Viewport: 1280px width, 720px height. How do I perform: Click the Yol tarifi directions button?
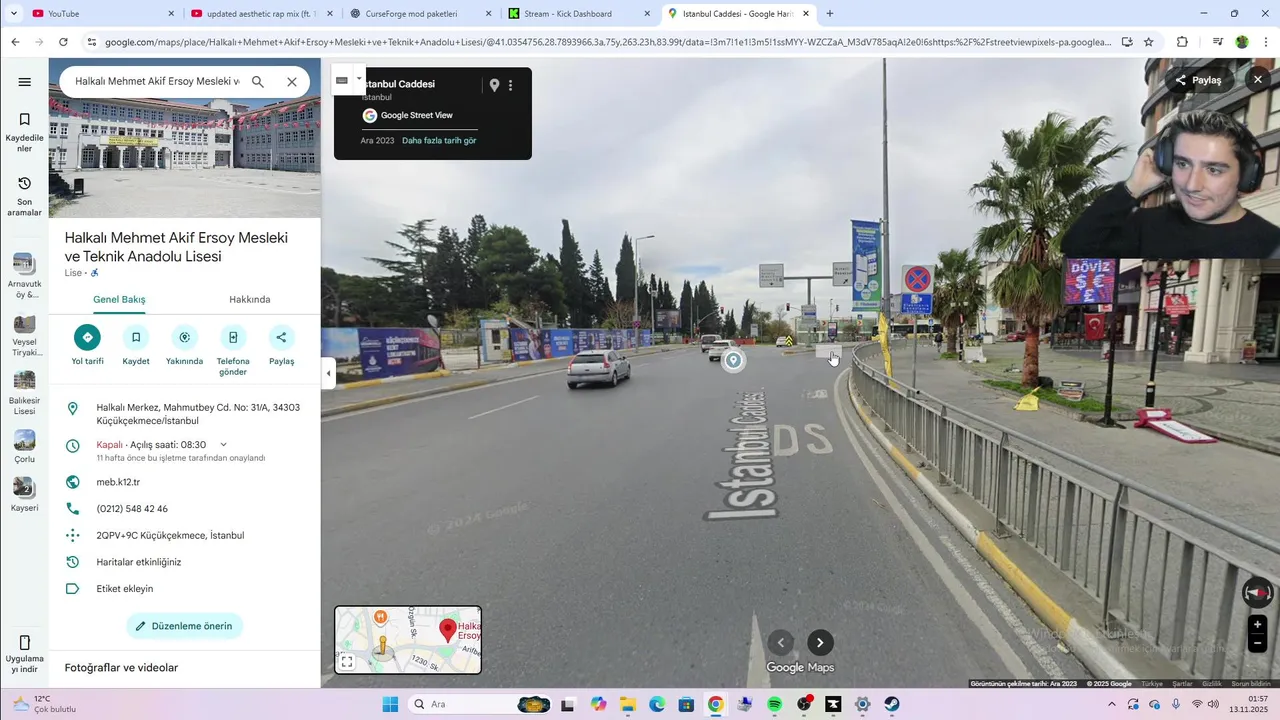coord(87,338)
